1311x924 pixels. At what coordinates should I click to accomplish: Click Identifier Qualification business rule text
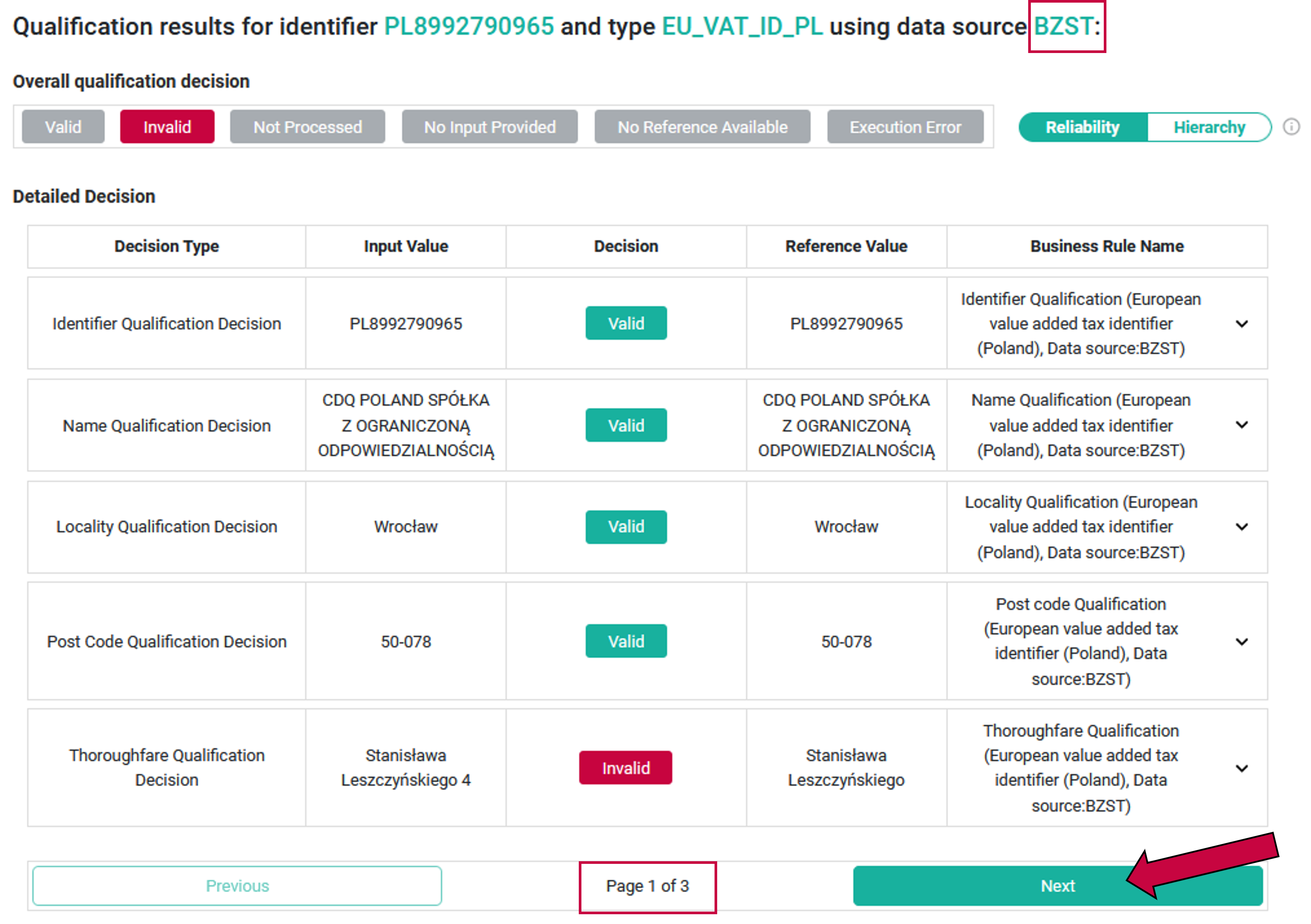[1081, 324]
